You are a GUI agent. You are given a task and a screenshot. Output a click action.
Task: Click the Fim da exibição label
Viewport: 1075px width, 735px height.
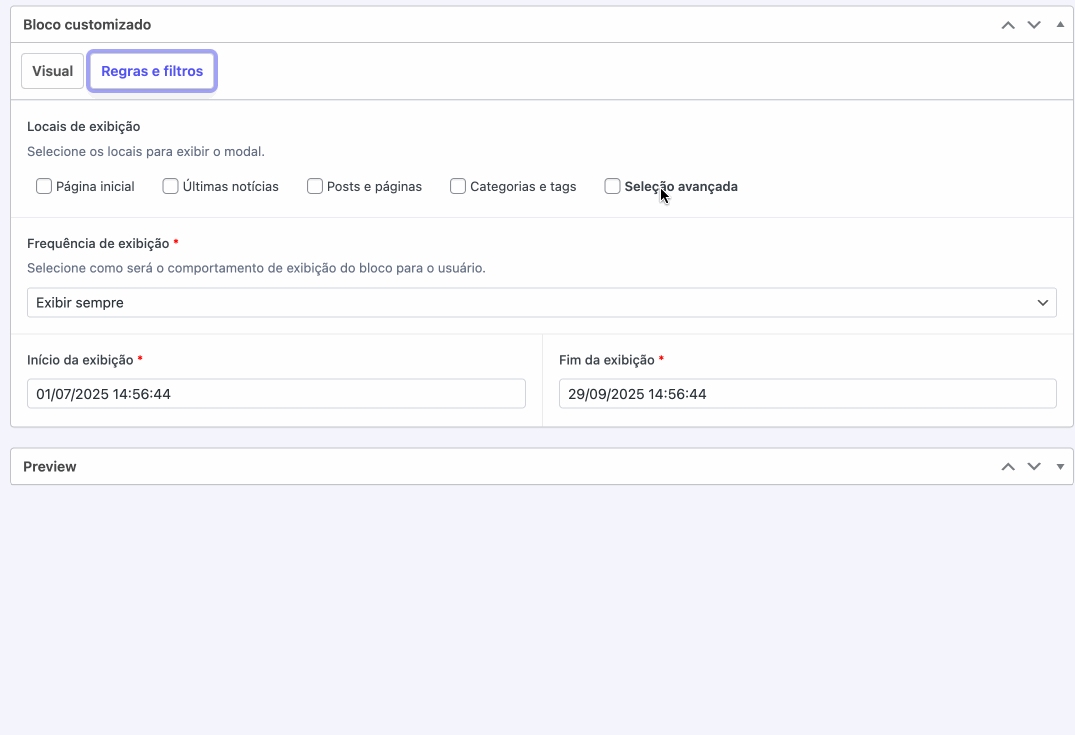point(607,360)
